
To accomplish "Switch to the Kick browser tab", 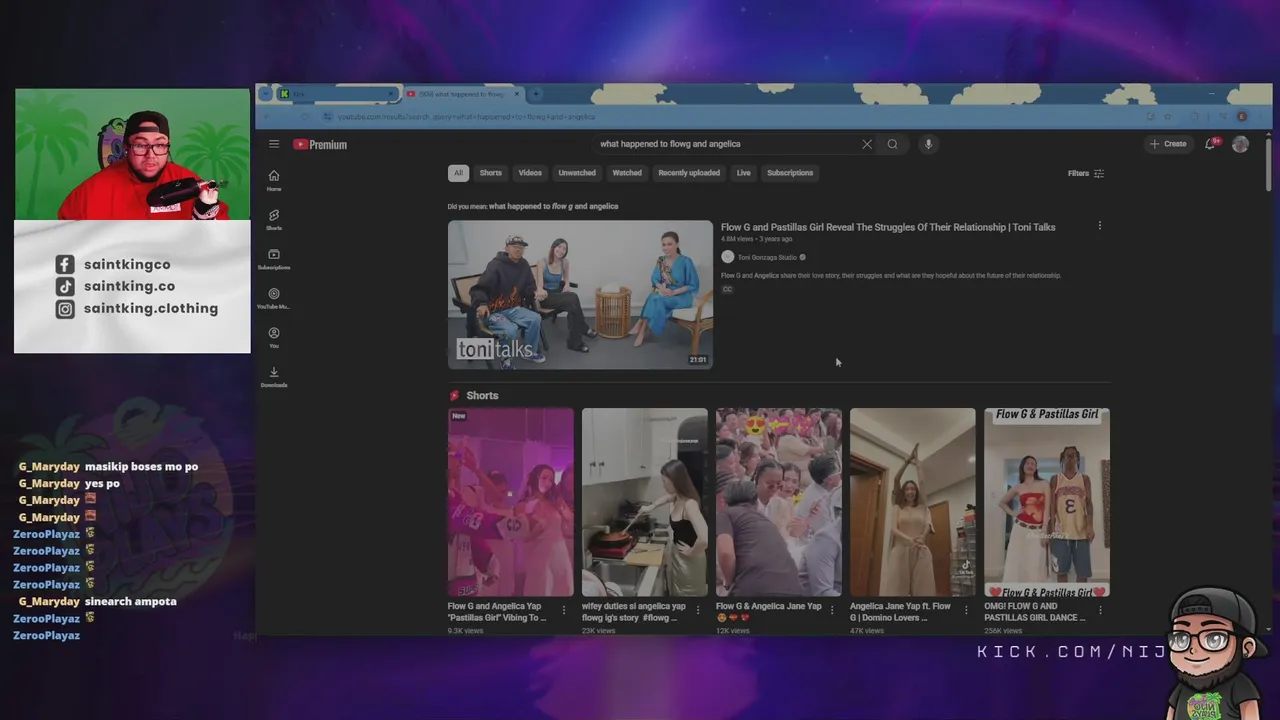I will (336, 94).
